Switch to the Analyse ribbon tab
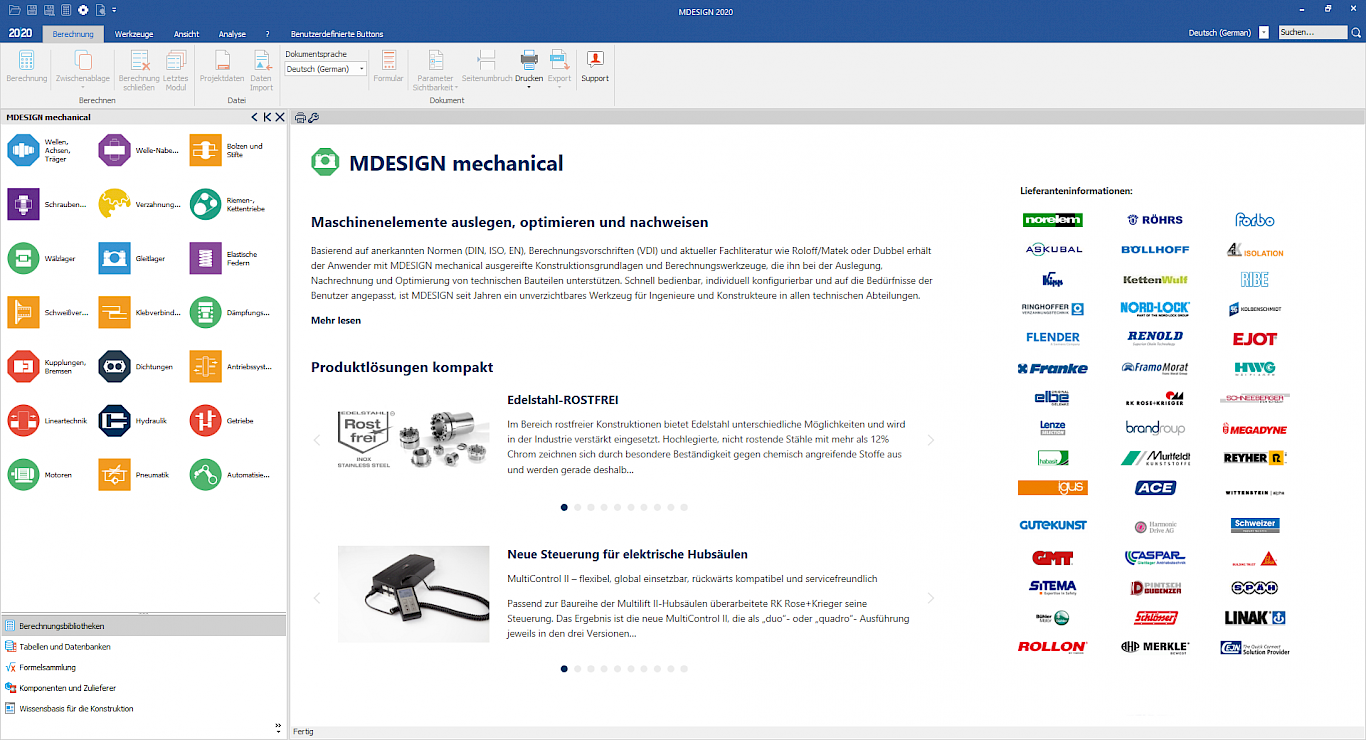Image resolution: width=1366 pixels, height=740 pixels. pos(232,34)
